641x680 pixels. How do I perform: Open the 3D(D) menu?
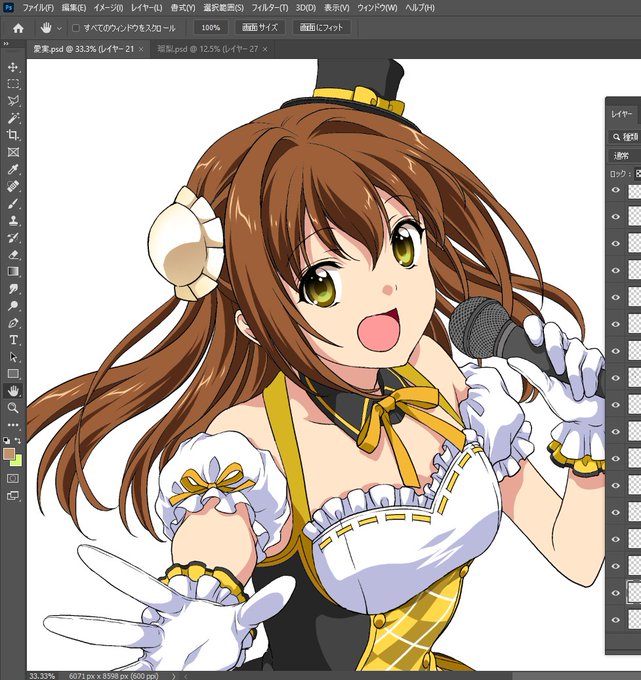coord(306,8)
